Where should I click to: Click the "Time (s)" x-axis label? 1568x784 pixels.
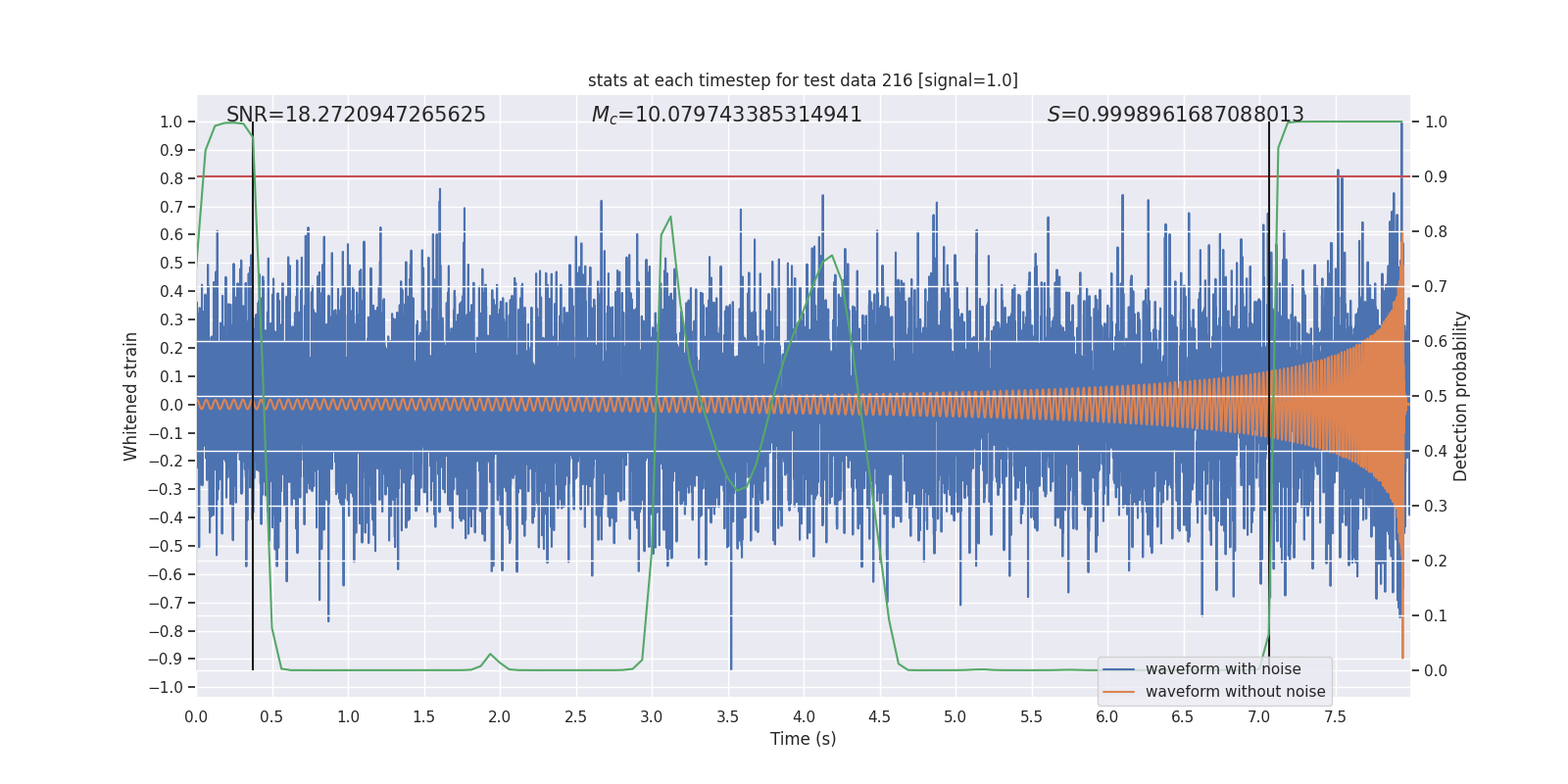(803, 739)
